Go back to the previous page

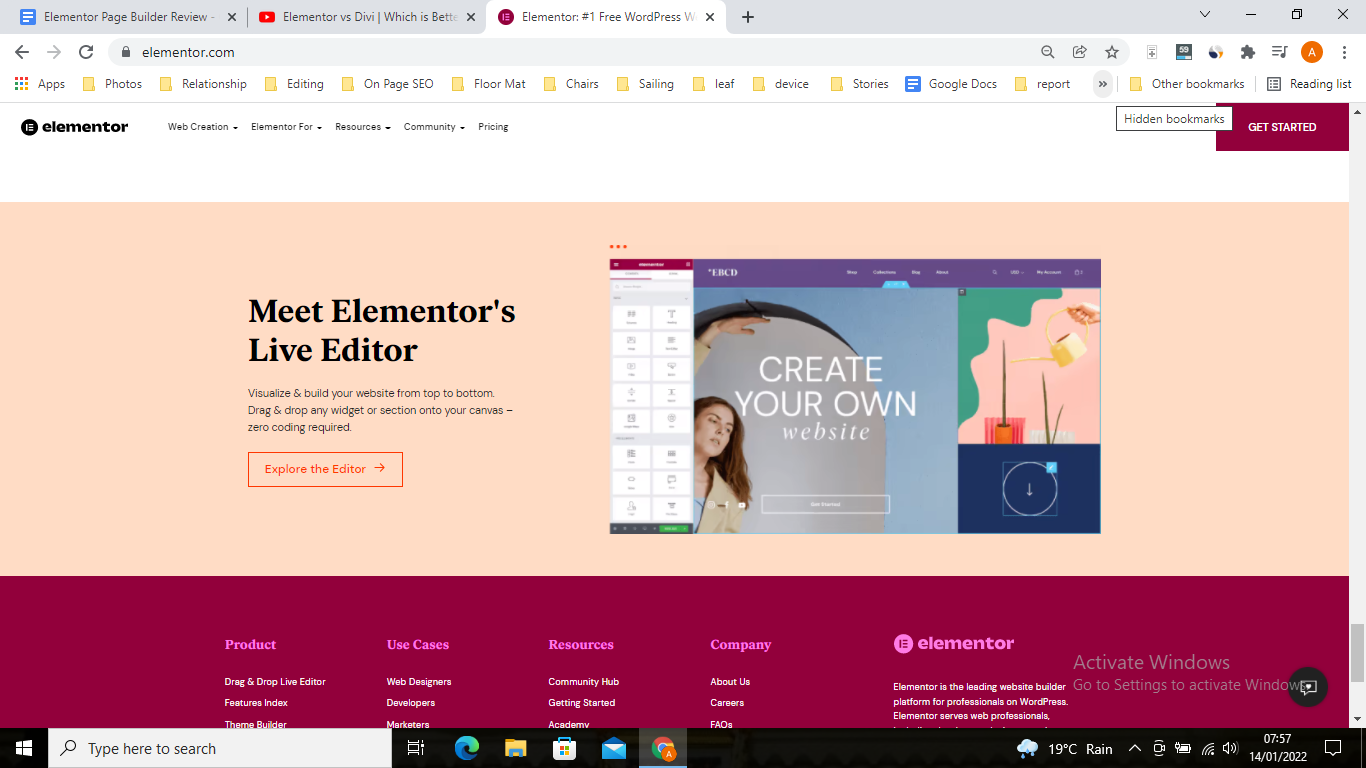22,52
